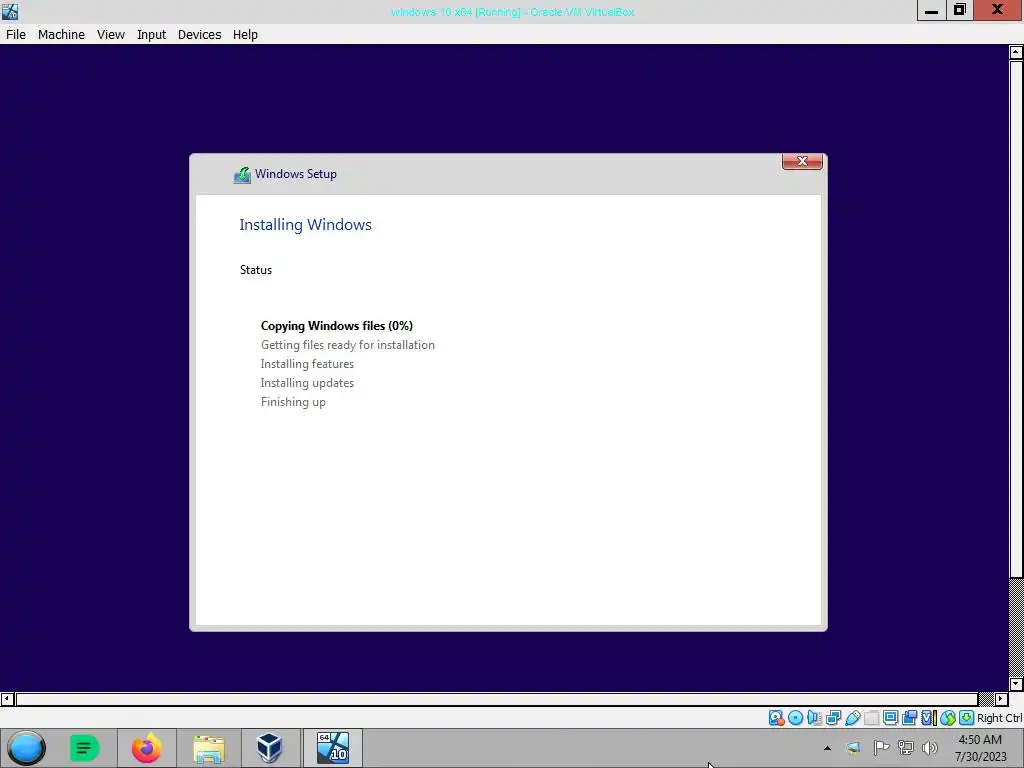
Task: Click the CPU virtualization V status icon
Action: (929, 718)
